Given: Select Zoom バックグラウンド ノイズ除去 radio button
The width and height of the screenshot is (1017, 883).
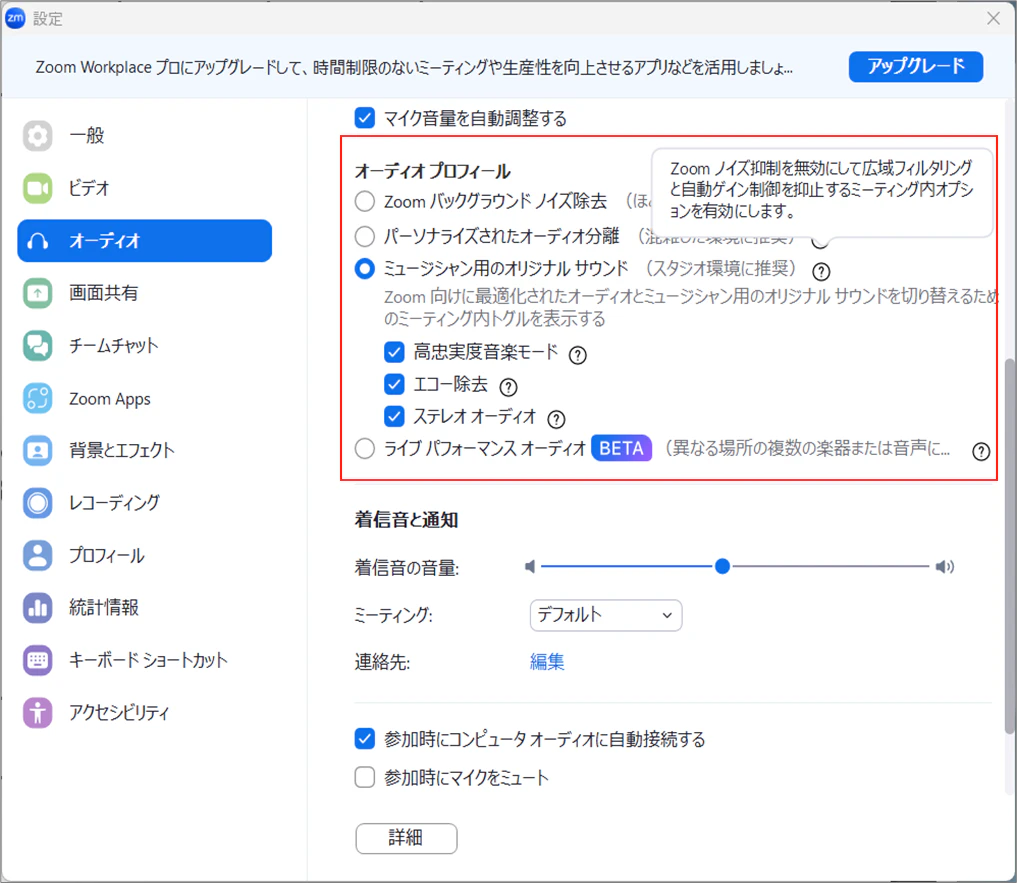Looking at the screenshot, I should pyautogui.click(x=365, y=201).
